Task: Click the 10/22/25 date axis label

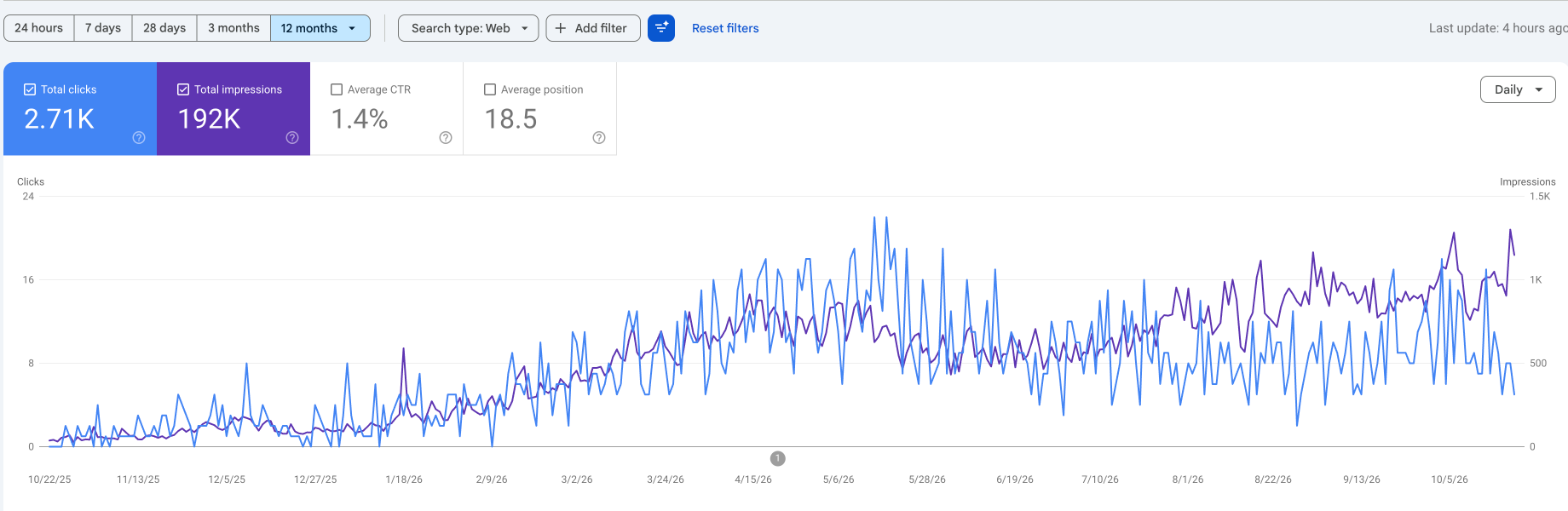Action: 50,480
